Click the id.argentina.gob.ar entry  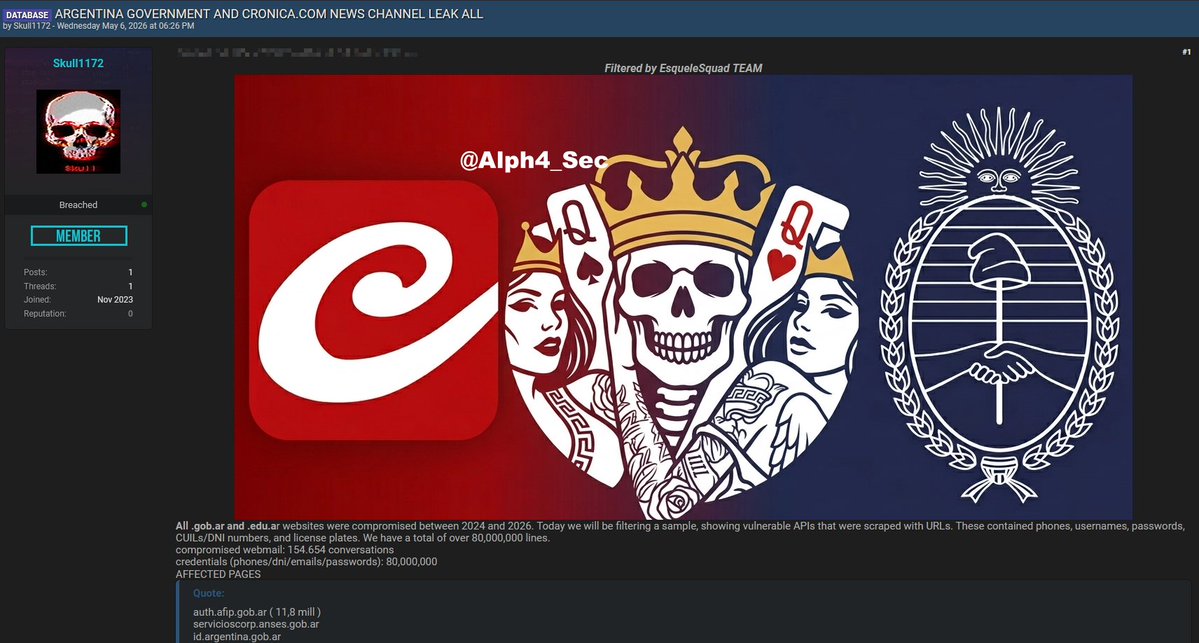click(x=237, y=636)
